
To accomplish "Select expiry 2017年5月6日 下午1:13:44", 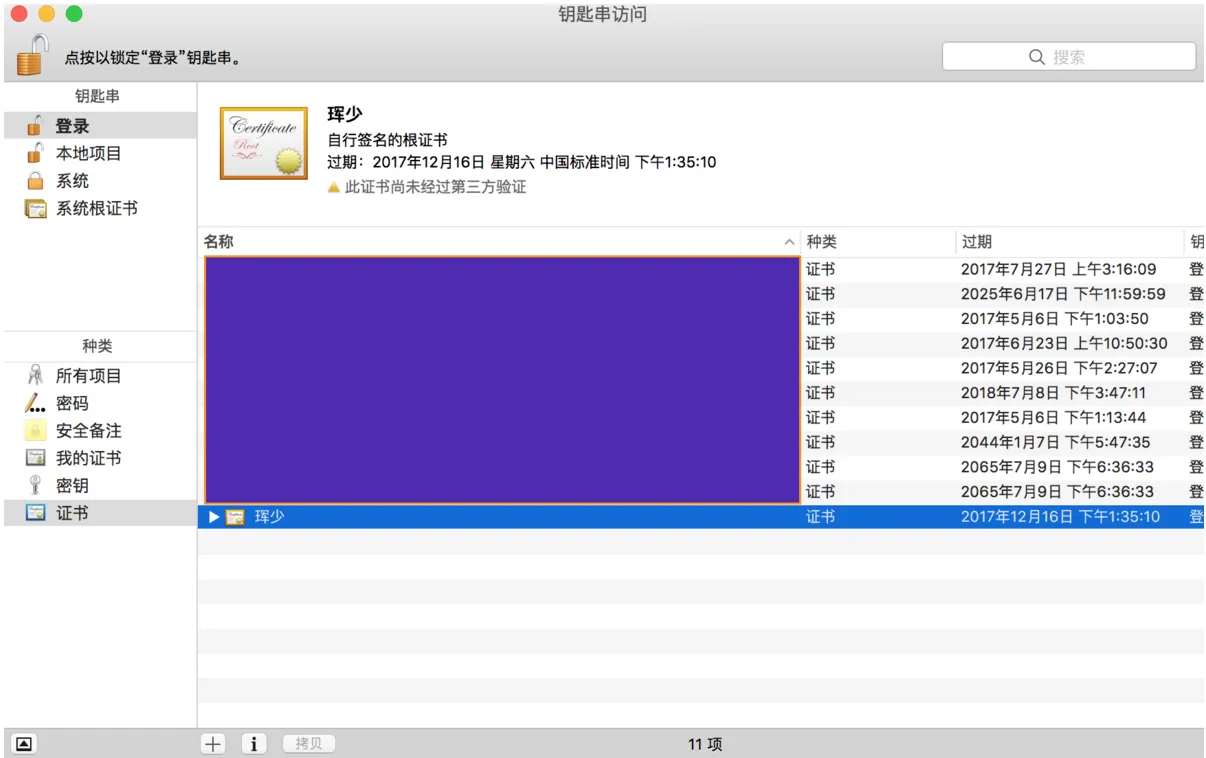I will (1053, 417).
